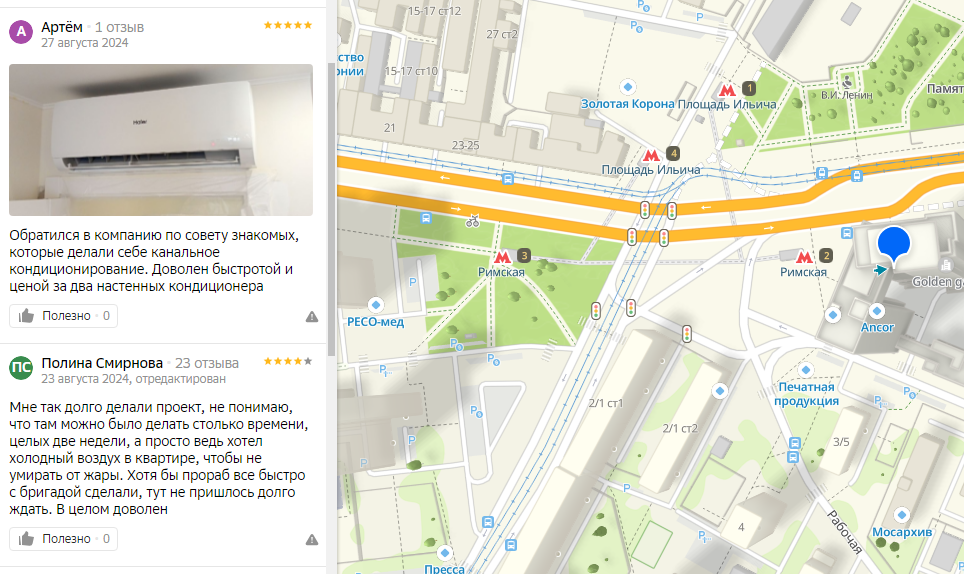Click the В.И. Ленин monument marker

[x=847, y=81]
